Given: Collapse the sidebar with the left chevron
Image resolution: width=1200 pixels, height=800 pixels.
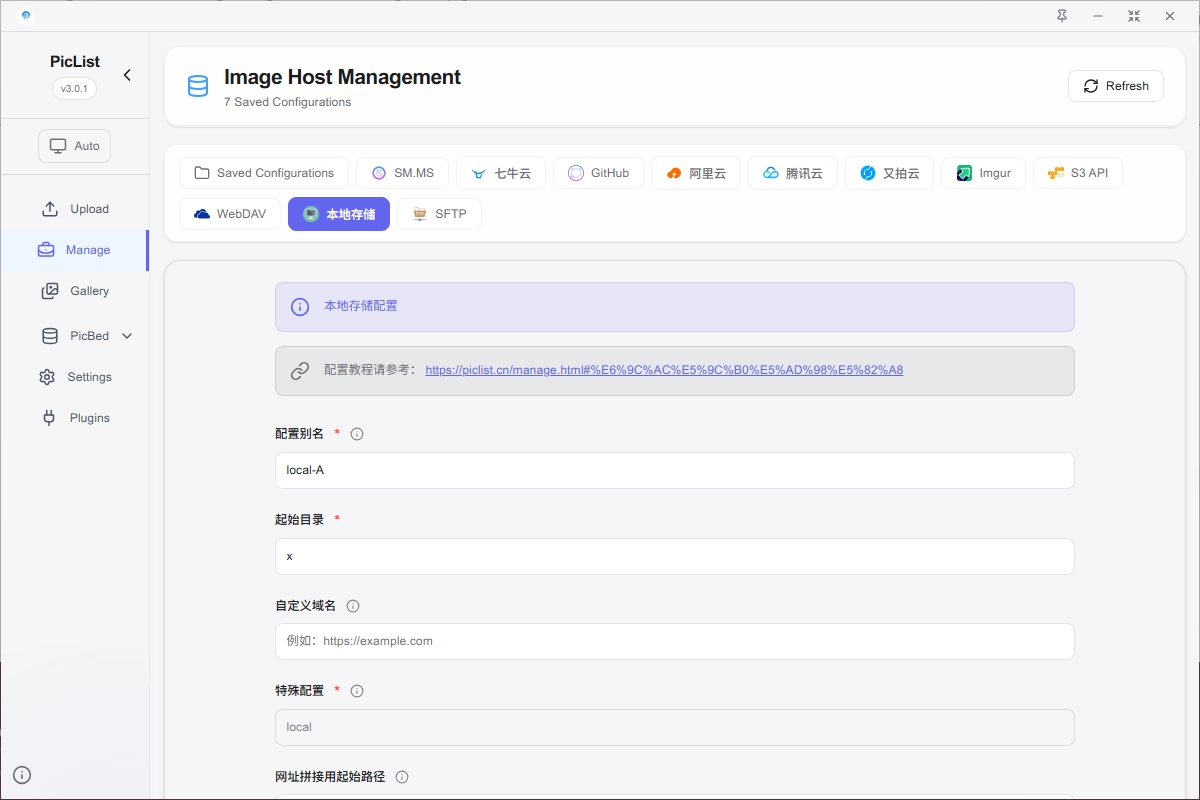Looking at the screenshot, I should click(127, 75).
